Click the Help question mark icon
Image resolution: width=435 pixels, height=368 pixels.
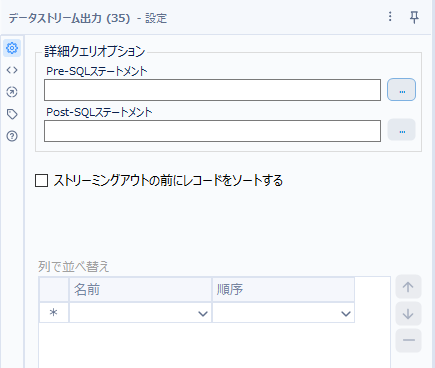(x=12, y=136)
